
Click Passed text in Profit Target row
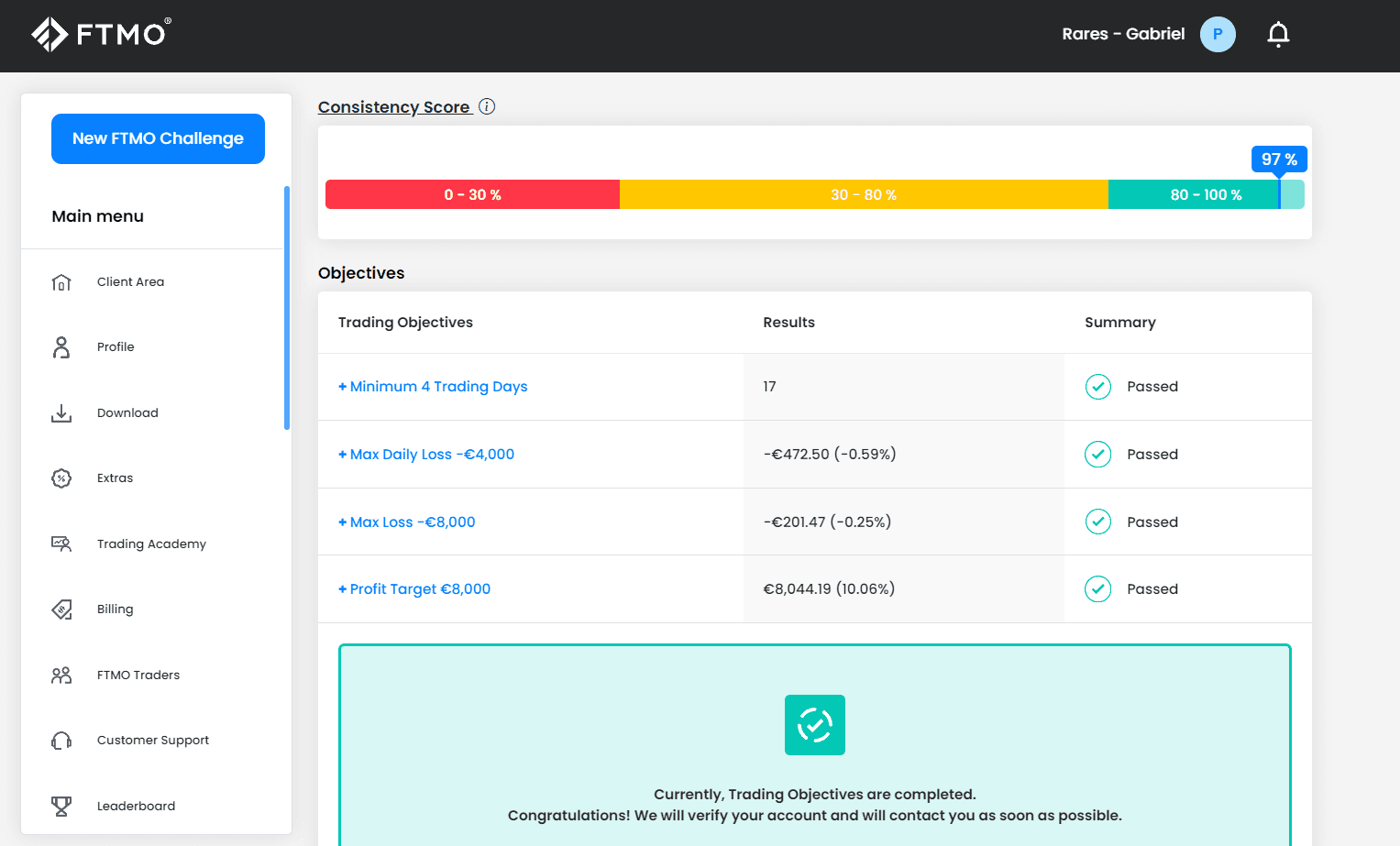coord(1152,589)
